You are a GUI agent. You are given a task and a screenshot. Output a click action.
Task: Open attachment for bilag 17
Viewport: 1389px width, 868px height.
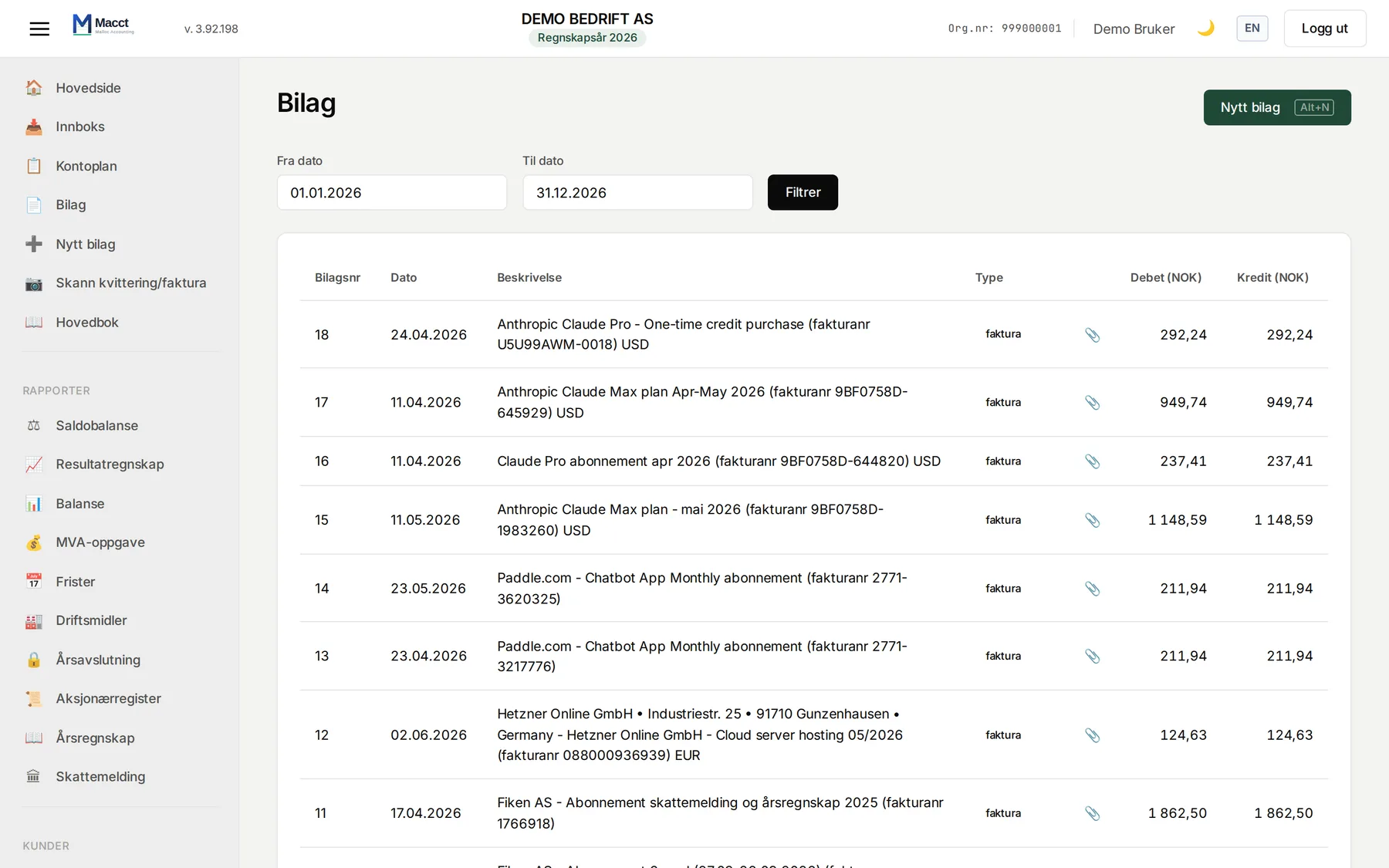click(1092, 403)
